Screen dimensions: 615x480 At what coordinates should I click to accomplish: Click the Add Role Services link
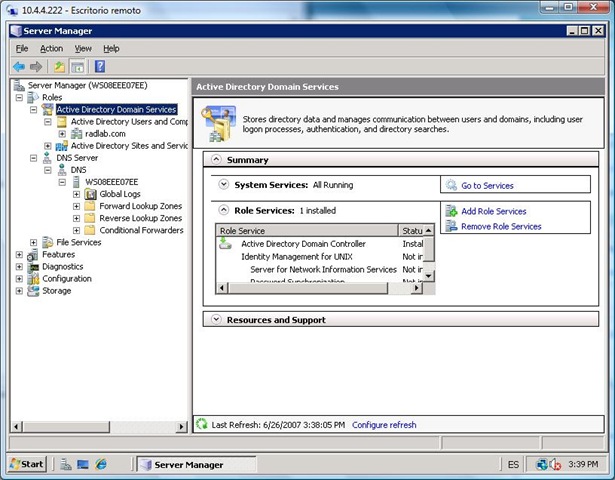[x=493, y=211]
